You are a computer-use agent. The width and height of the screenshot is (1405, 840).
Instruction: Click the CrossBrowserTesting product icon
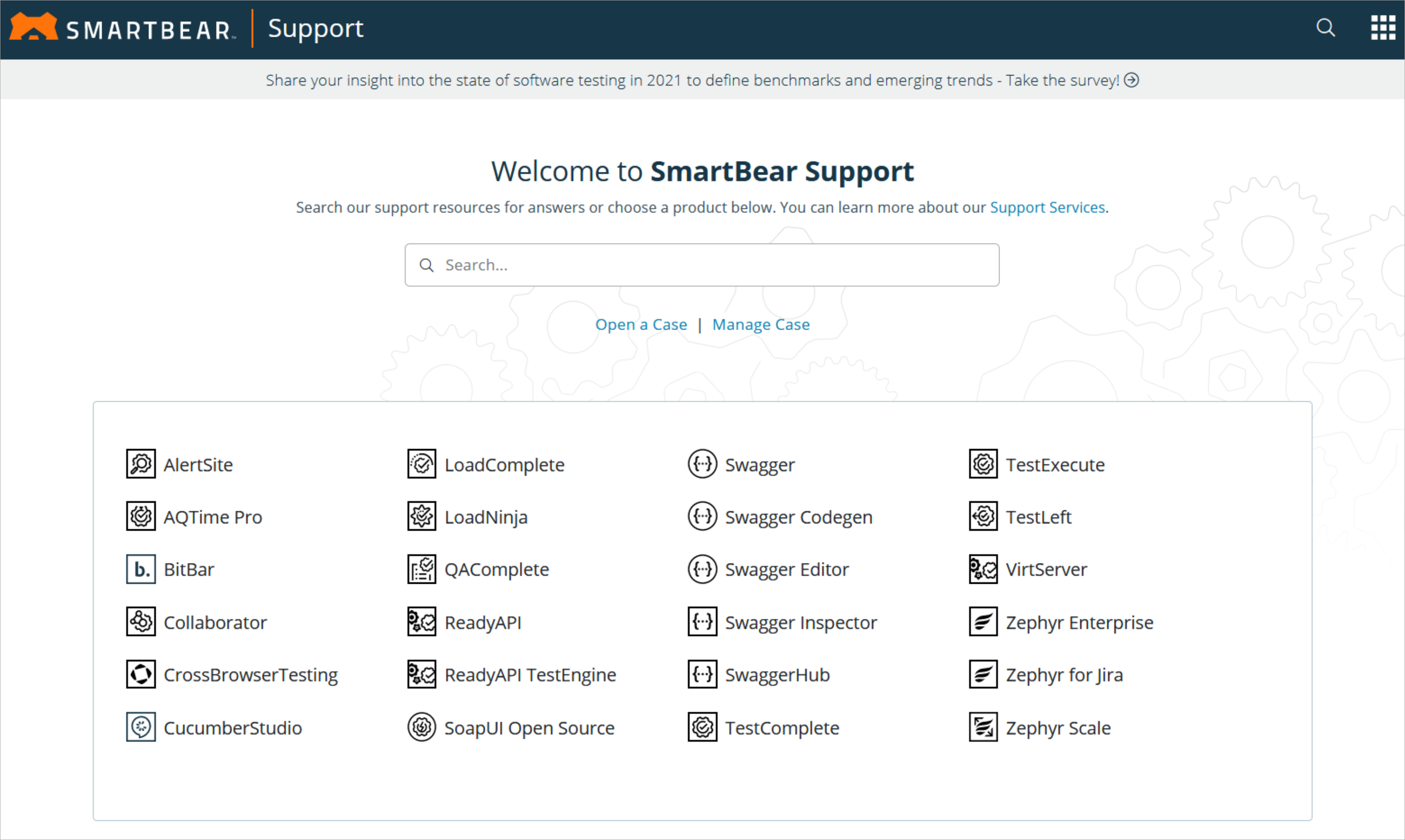point(141,674)
